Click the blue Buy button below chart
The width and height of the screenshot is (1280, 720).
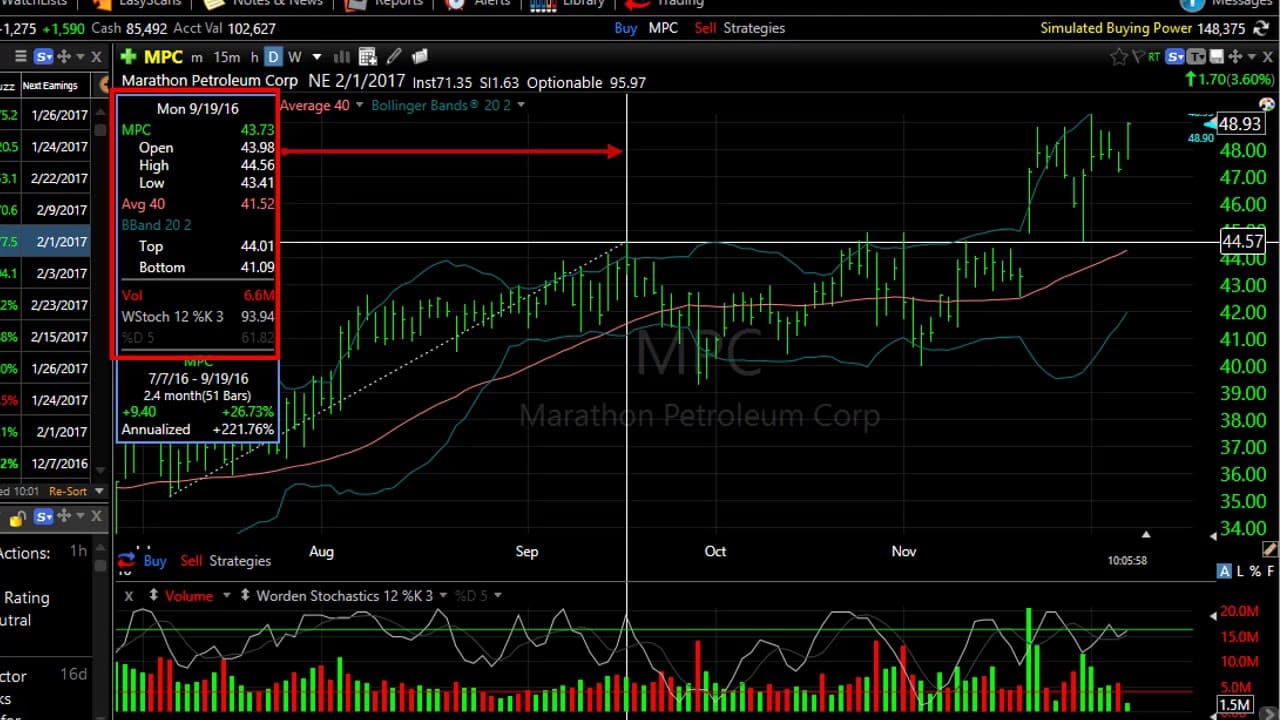click(155, 561)
